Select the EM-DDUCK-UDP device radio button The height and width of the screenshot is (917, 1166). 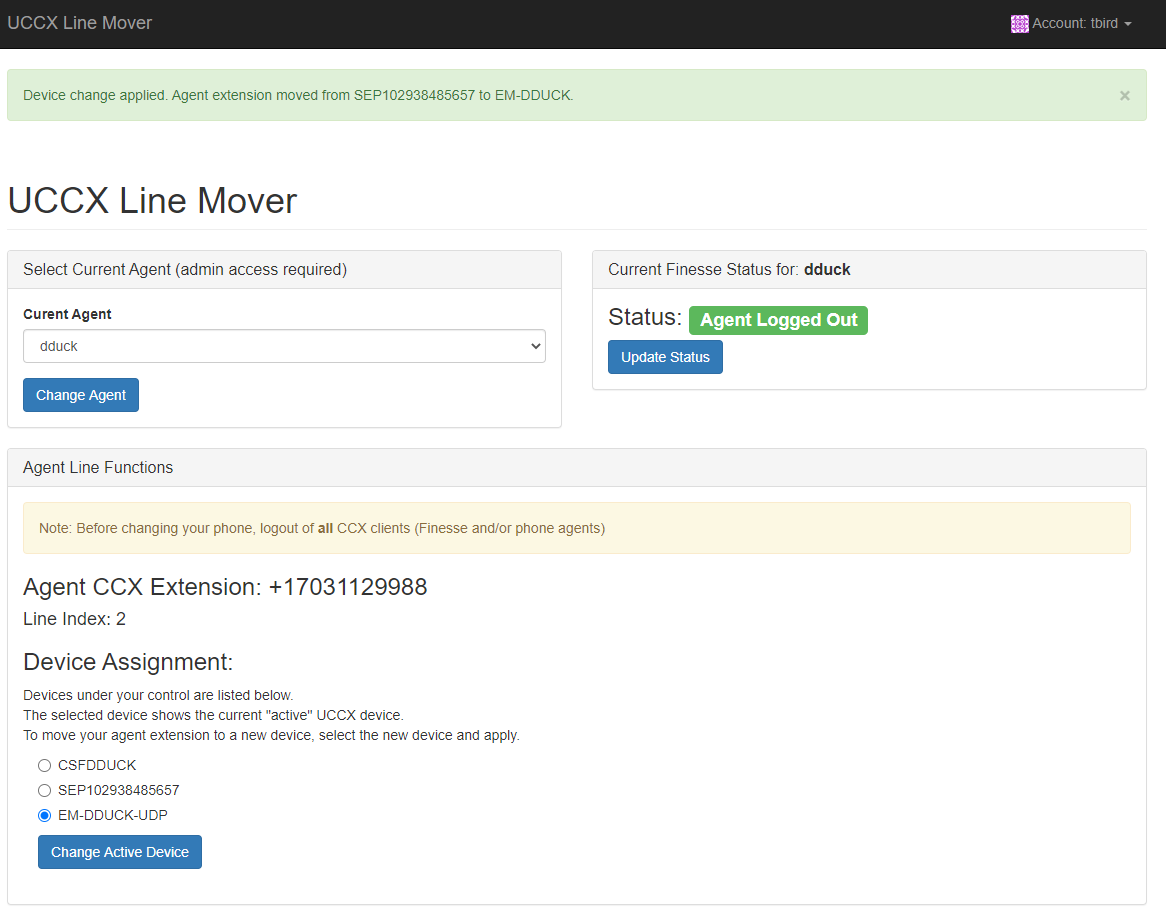[x=45, y=816]
